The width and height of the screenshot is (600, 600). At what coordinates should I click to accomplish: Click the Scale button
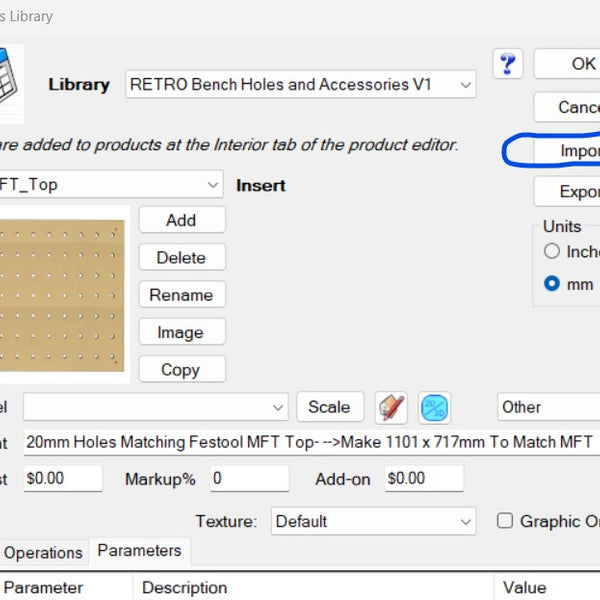(329, 407)
